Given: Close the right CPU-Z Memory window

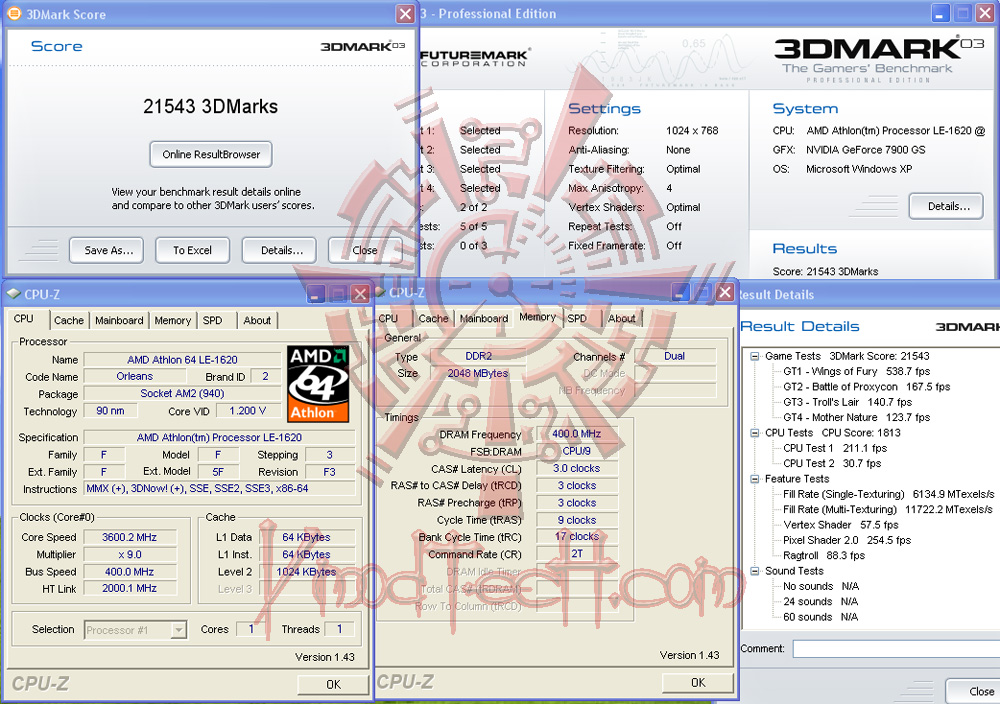Looking at the screenshot, I should tap(724, 292).
